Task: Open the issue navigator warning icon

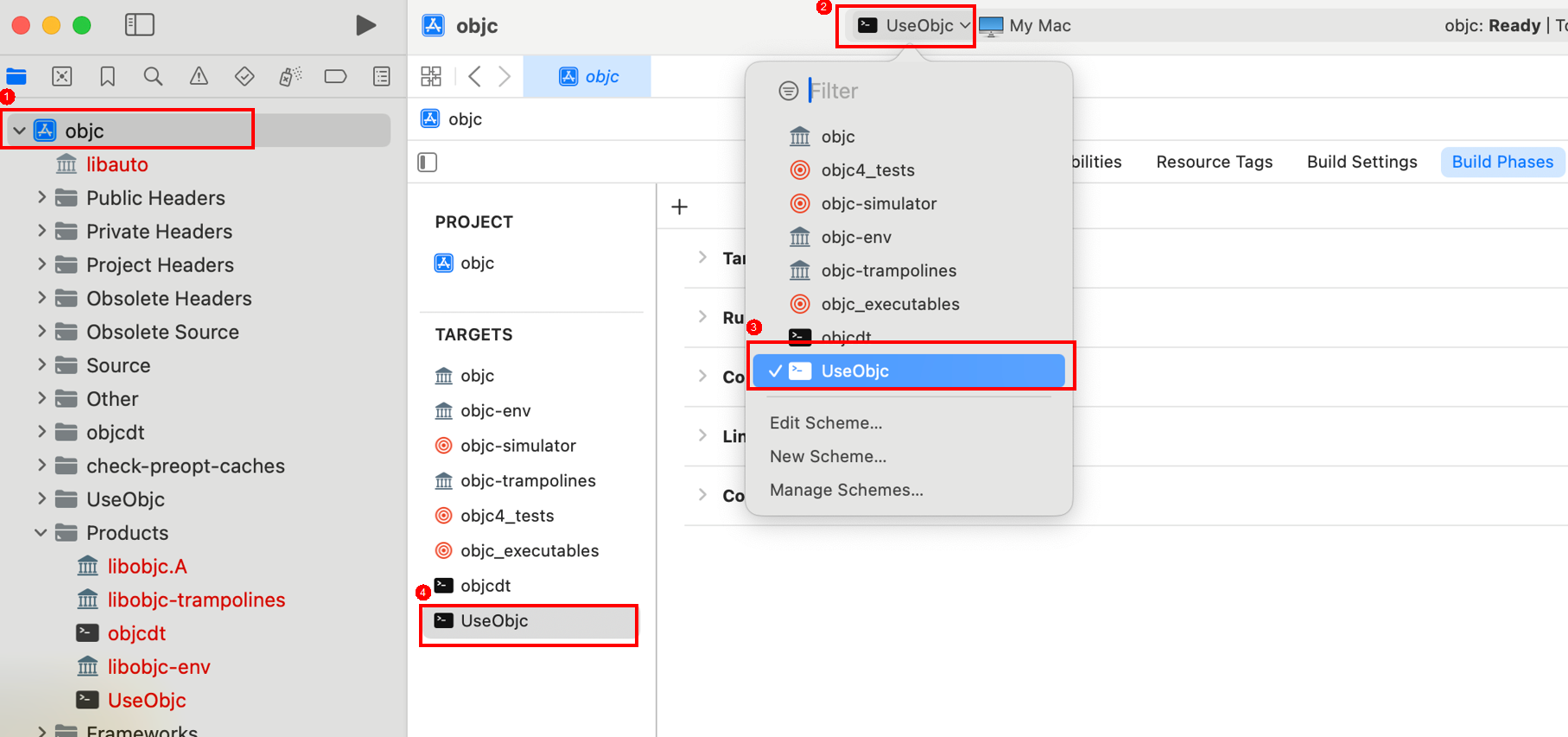Action: [199, 77]
